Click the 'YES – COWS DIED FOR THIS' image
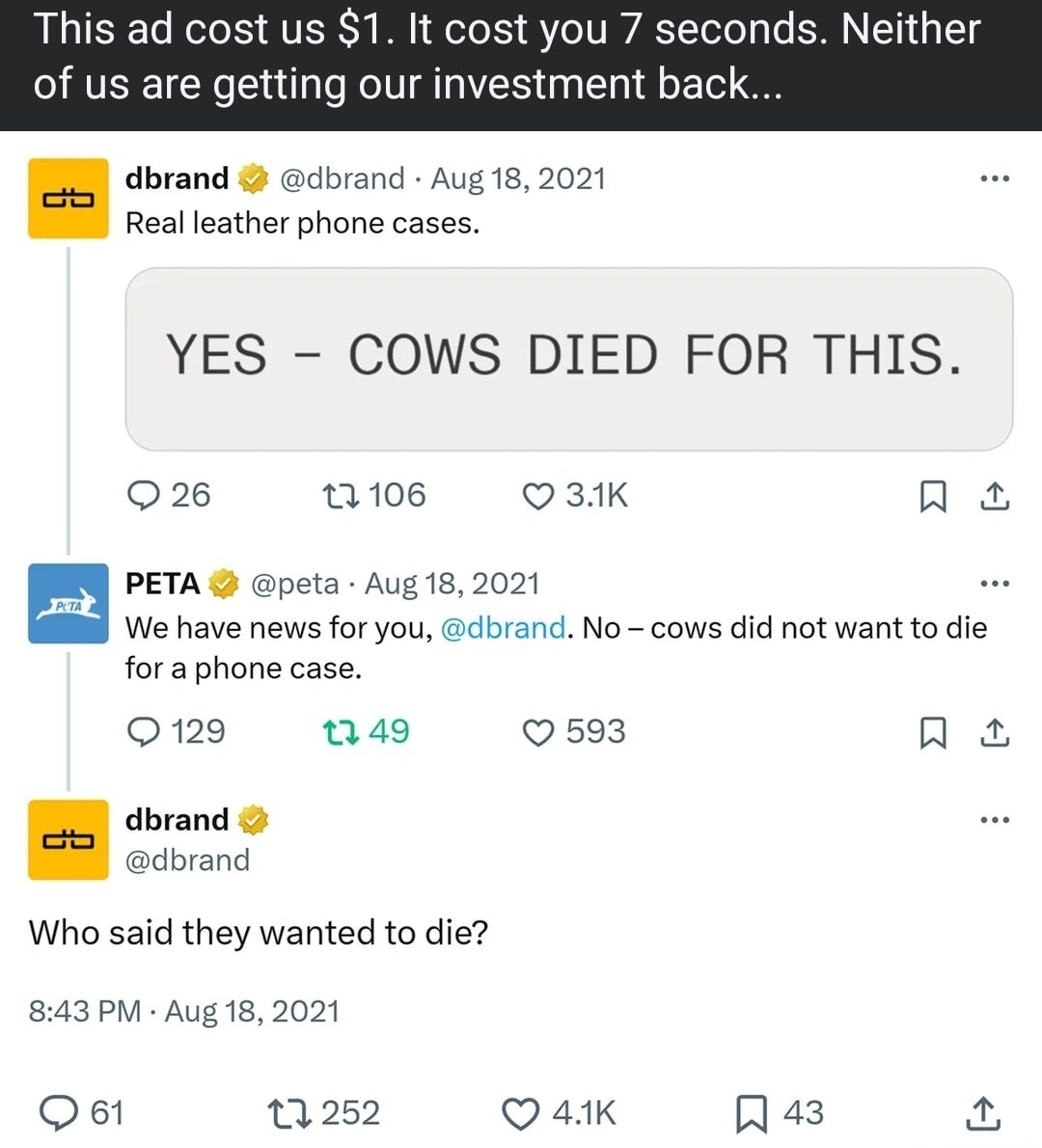 (569, 357)
